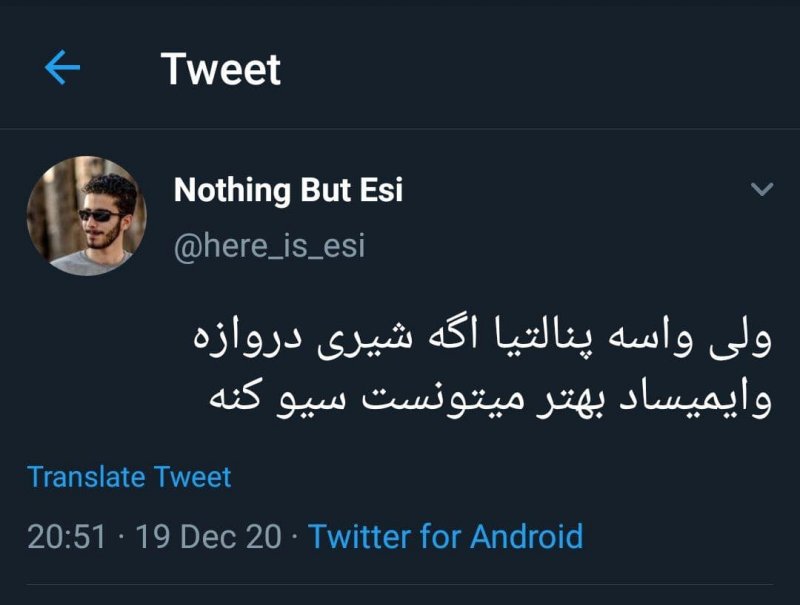Viewport: 800px width, 605px height.
Task: Click the Tweet header title
Action: coord(221,69)
